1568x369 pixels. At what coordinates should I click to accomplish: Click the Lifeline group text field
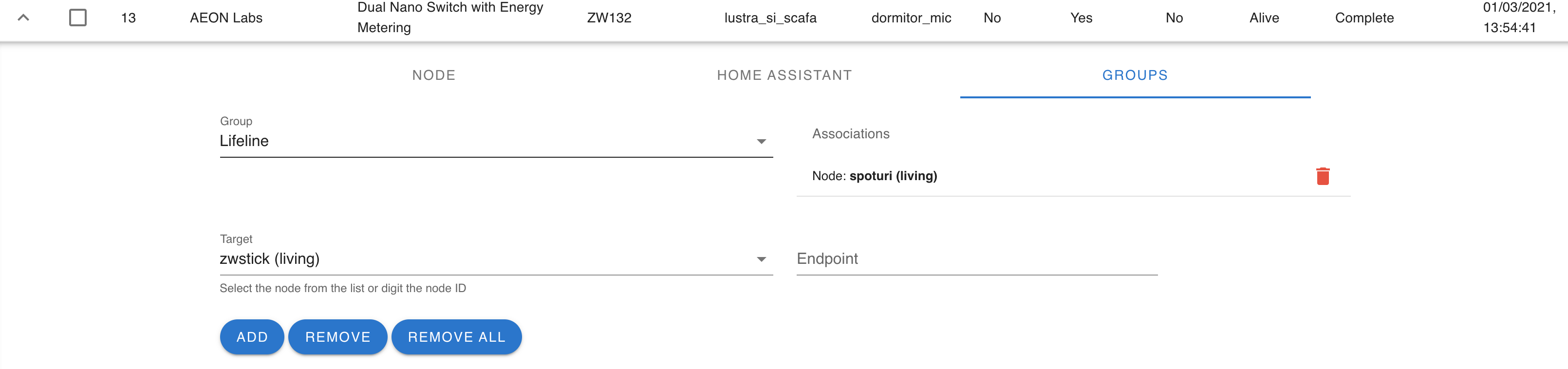coord(426,141)
